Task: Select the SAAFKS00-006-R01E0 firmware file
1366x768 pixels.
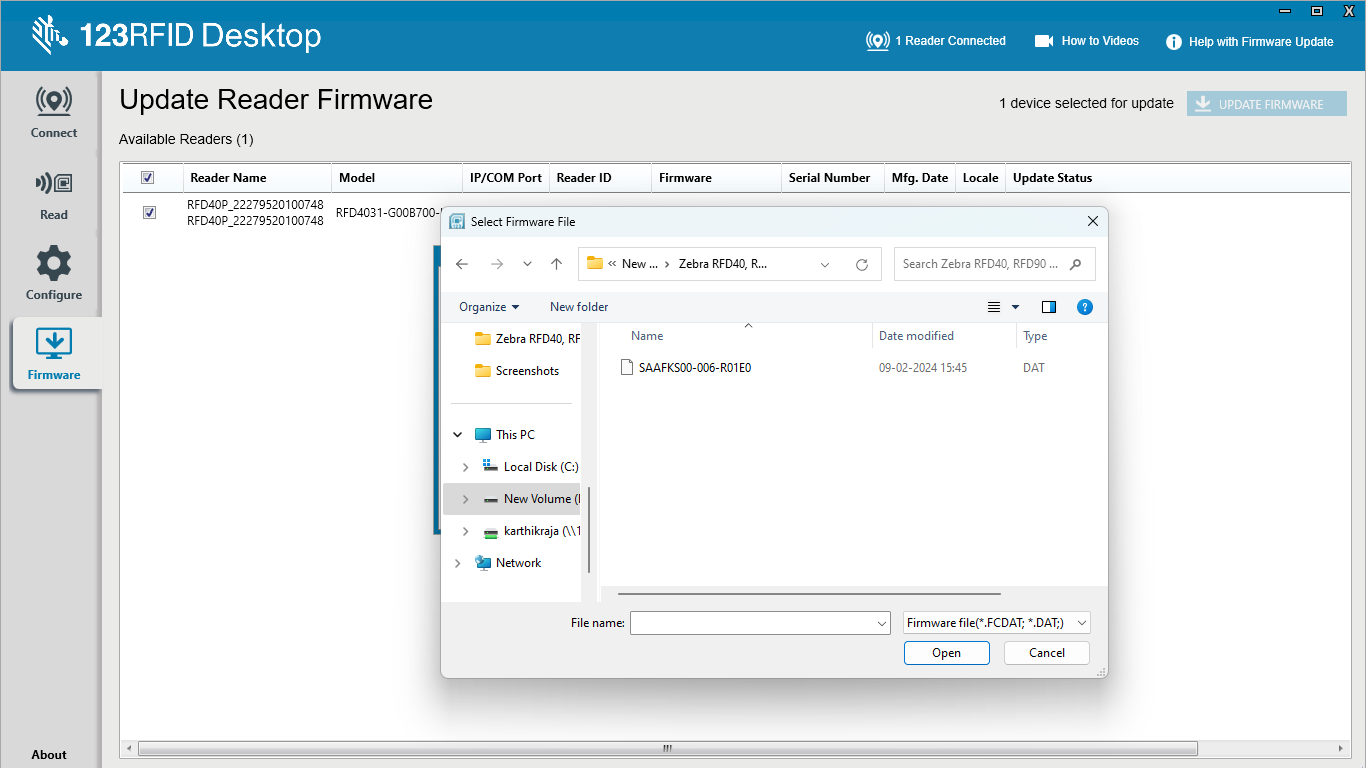Action: 694,368
